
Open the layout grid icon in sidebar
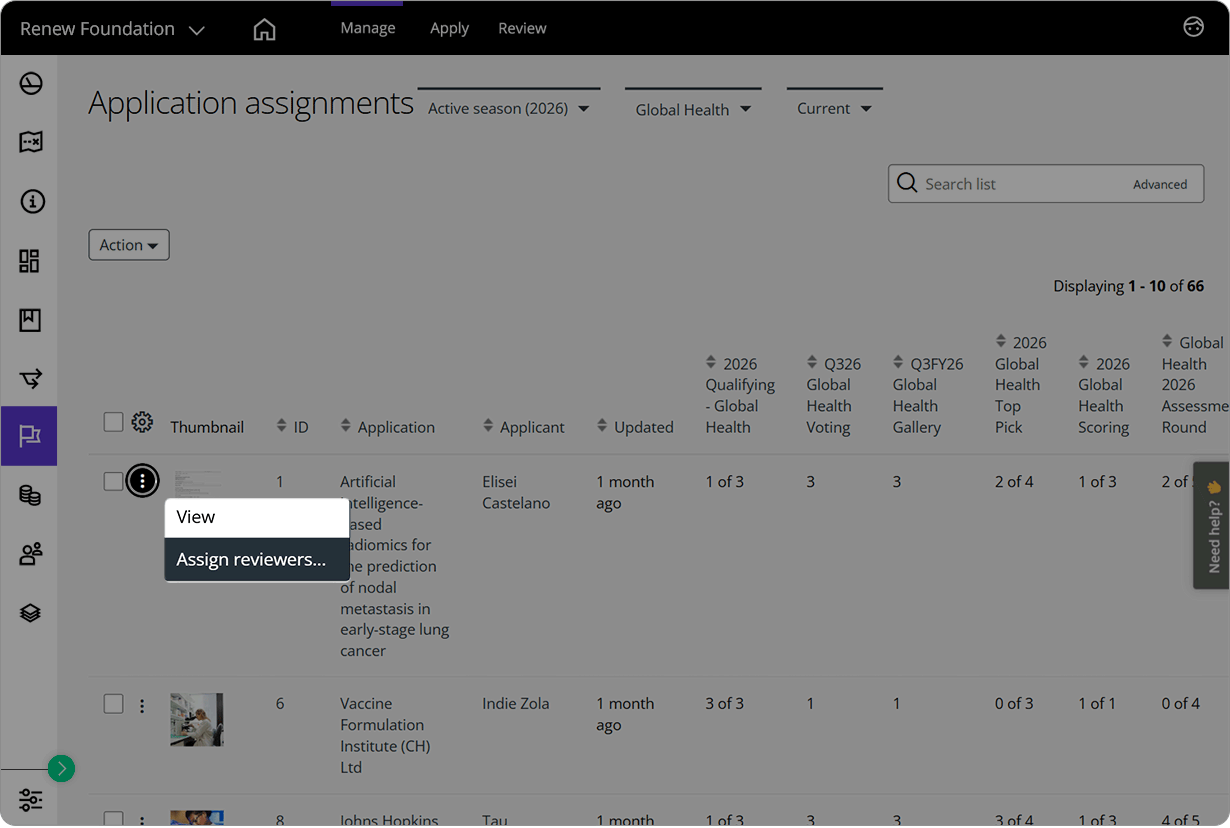tap(30, 261)
